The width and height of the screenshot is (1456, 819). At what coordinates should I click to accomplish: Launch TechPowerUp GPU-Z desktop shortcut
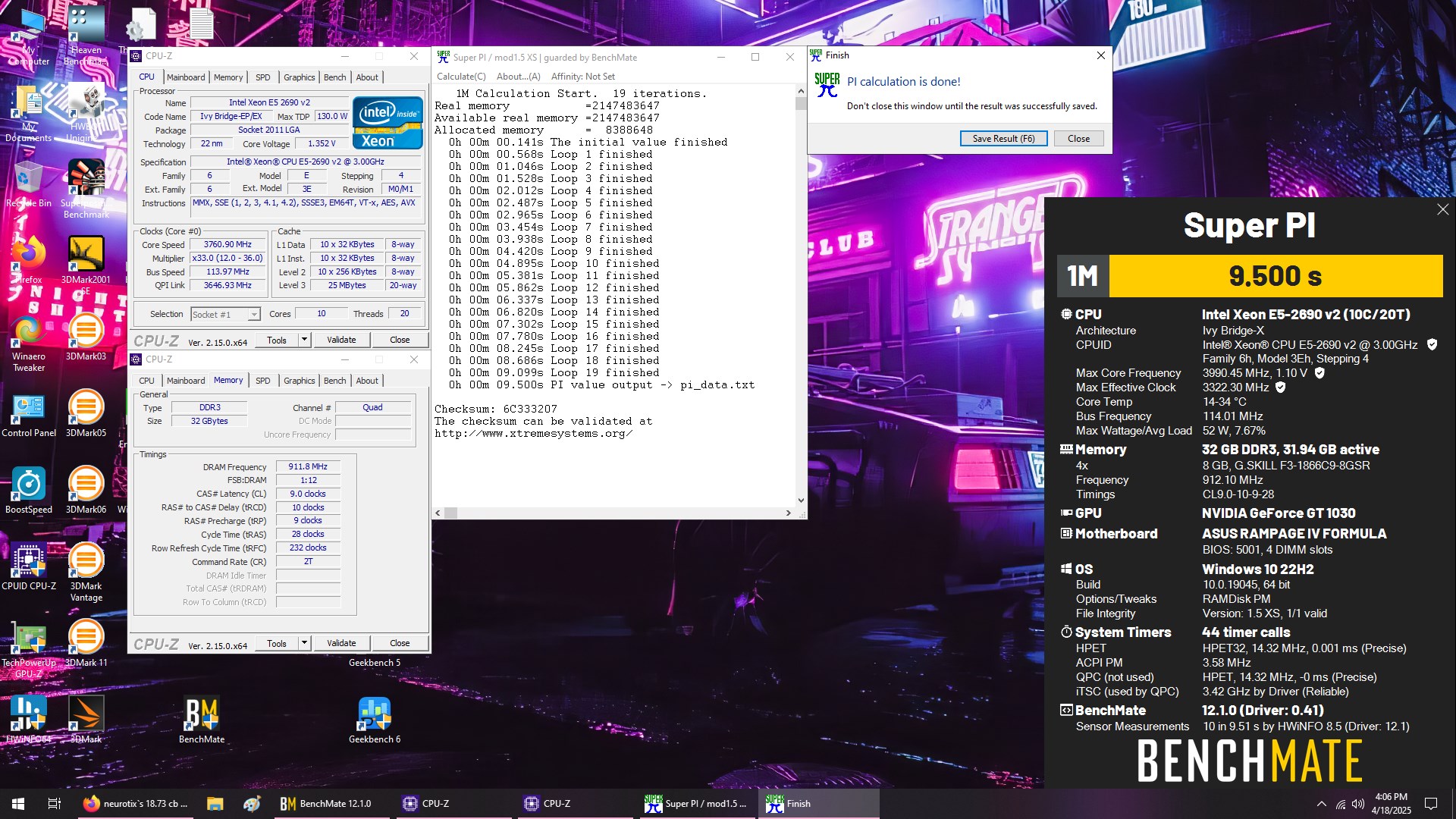[x=29, y=649]
